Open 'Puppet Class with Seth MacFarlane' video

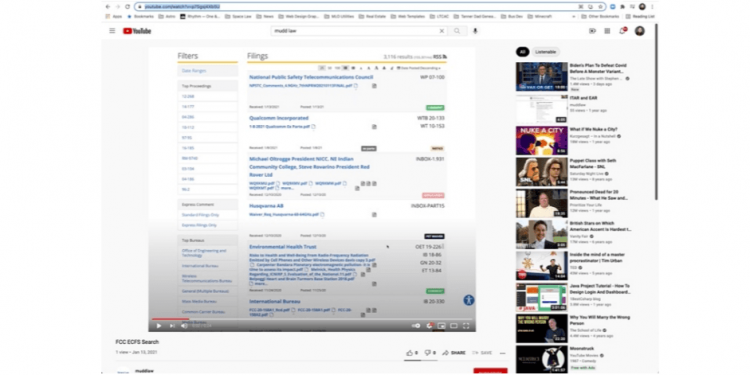pyautogui.click(x=541, y=172)
